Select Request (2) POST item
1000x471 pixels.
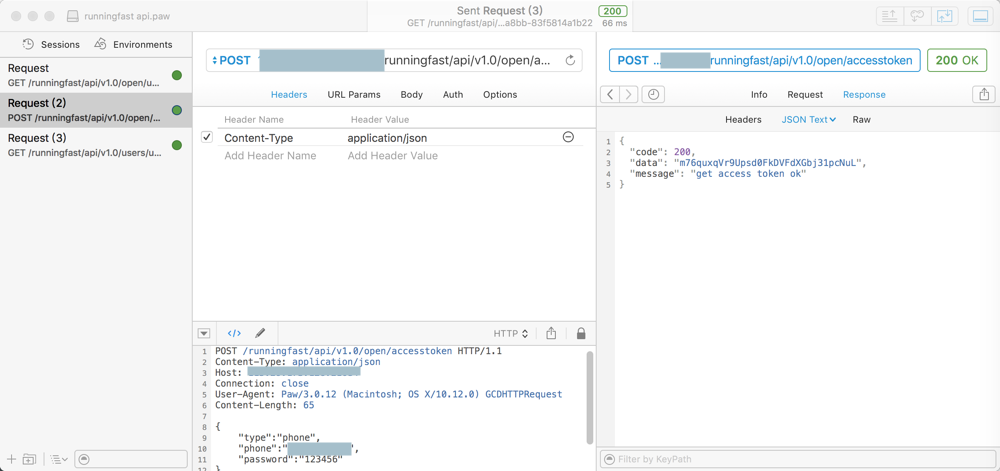pyautogui.click(x=96, y=110)
